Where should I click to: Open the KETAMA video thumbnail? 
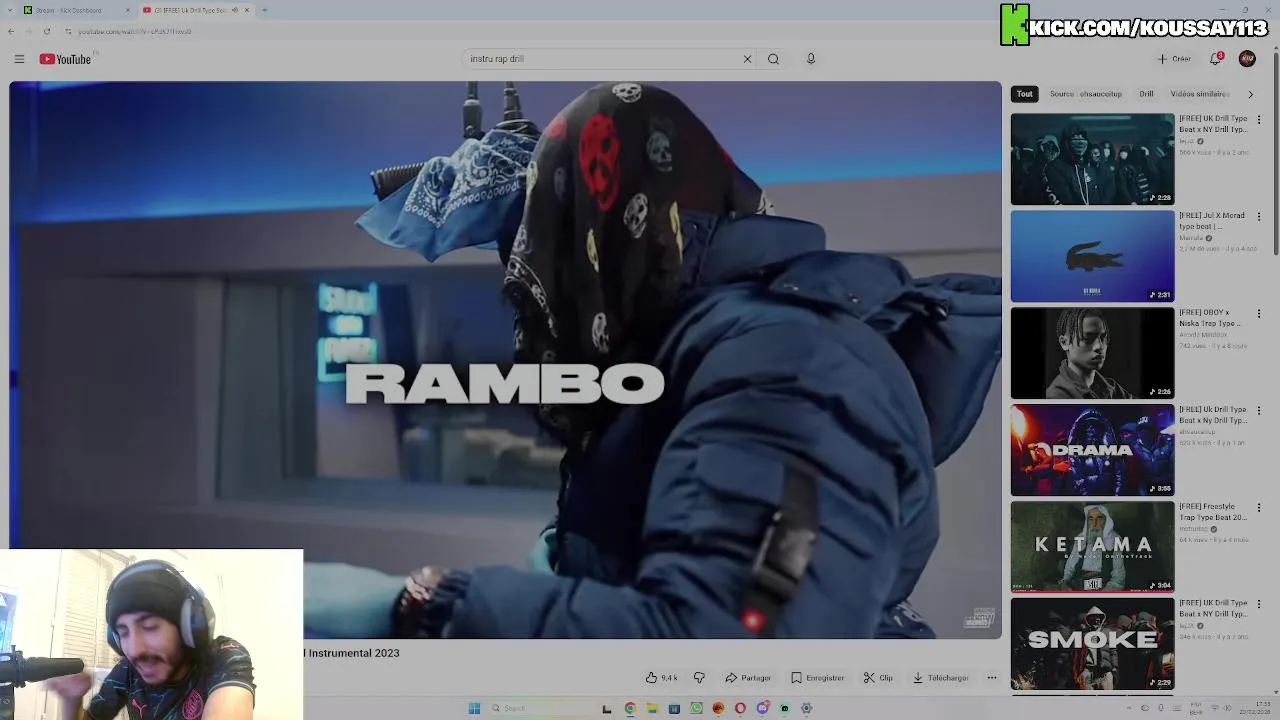[x=1092, y=547]
